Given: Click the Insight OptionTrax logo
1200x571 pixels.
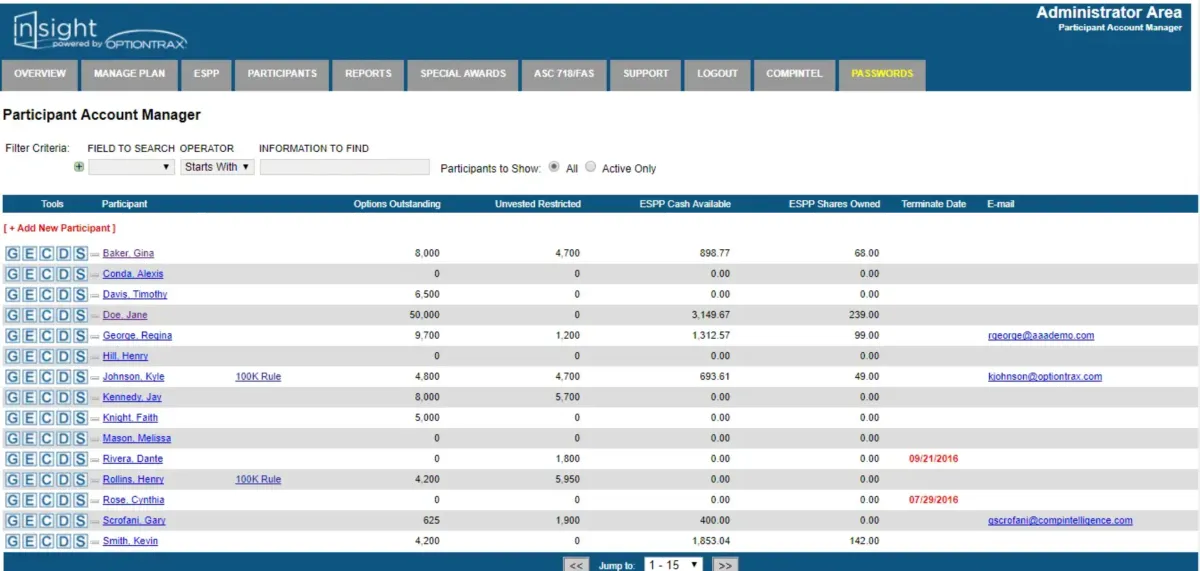Looking at the screenshot, I should tap(99, 31).
